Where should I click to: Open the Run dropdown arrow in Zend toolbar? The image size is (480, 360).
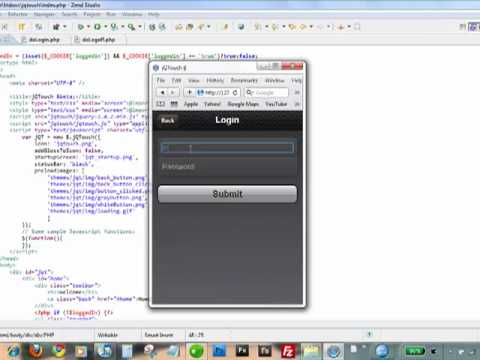pyautogui.click(x=106, y=27)
